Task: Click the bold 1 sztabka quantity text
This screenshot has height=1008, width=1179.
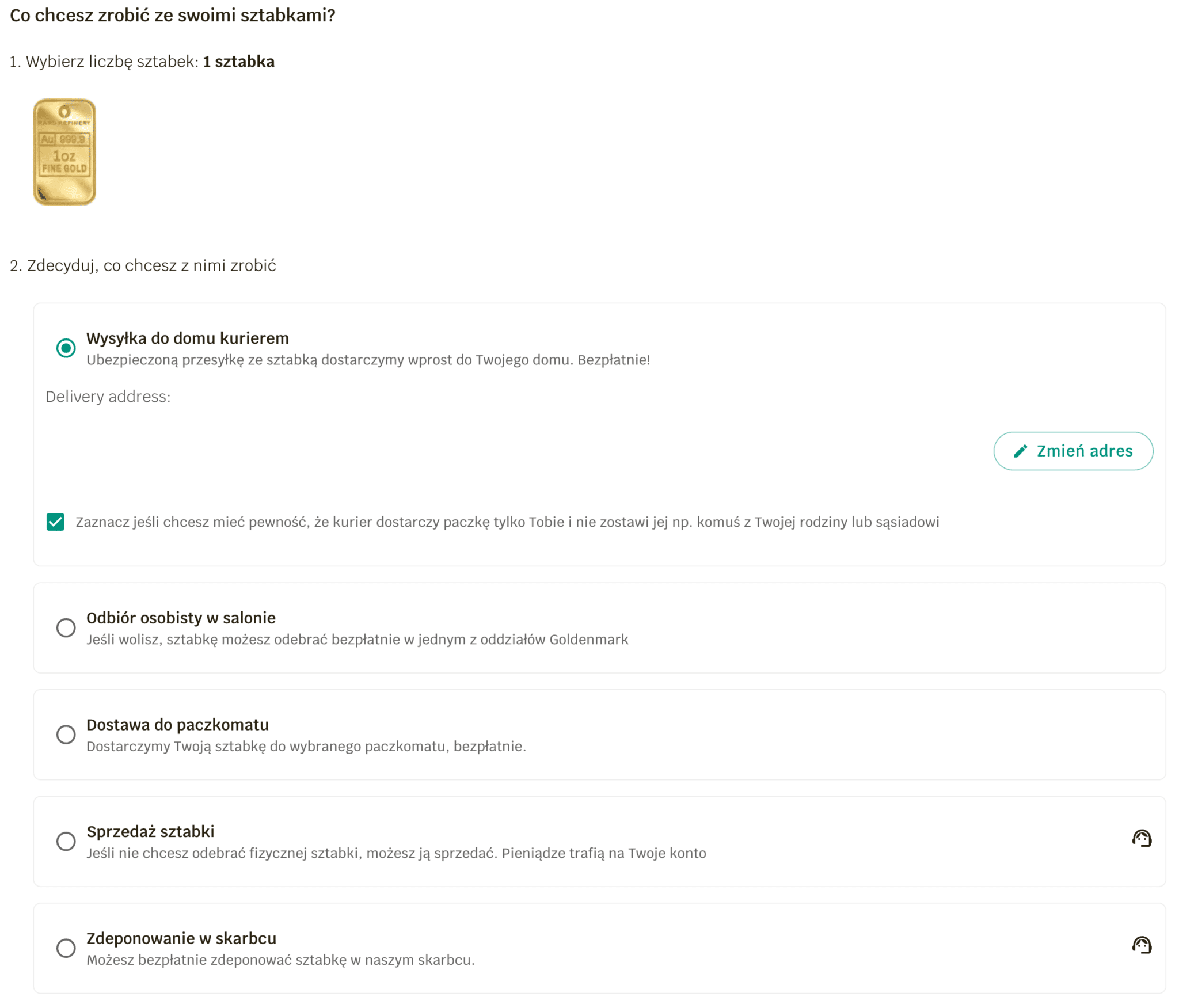Action: [238, 62]
